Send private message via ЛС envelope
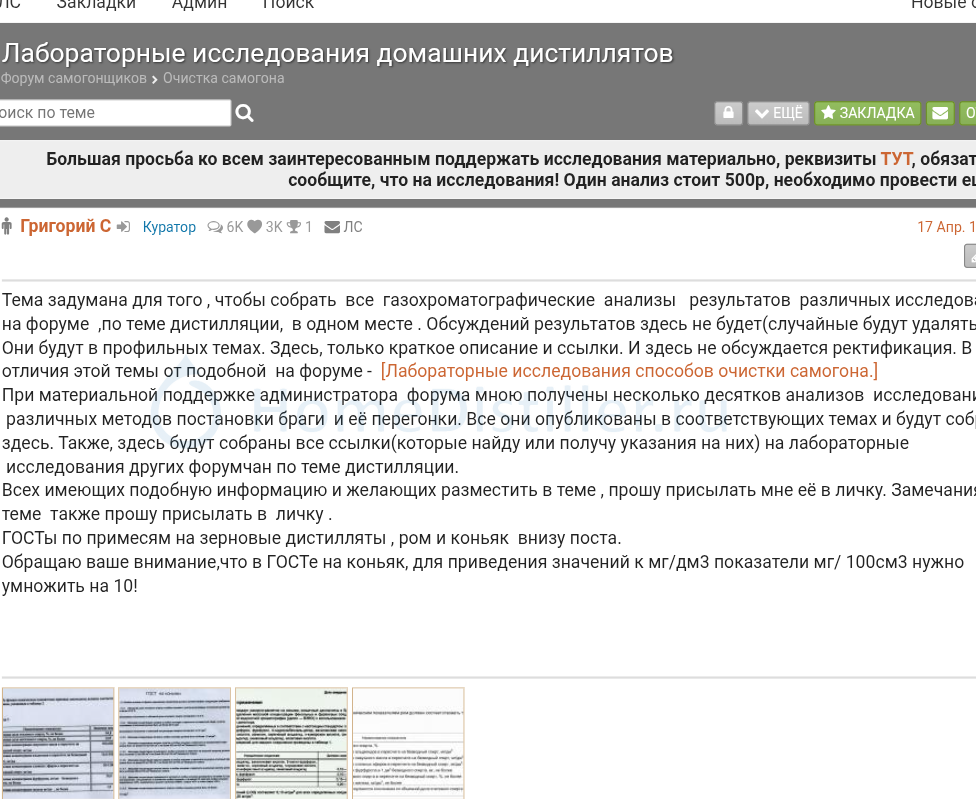Viewport: 976px width, 799px height. pyautogui.click(x=343, y=227)
